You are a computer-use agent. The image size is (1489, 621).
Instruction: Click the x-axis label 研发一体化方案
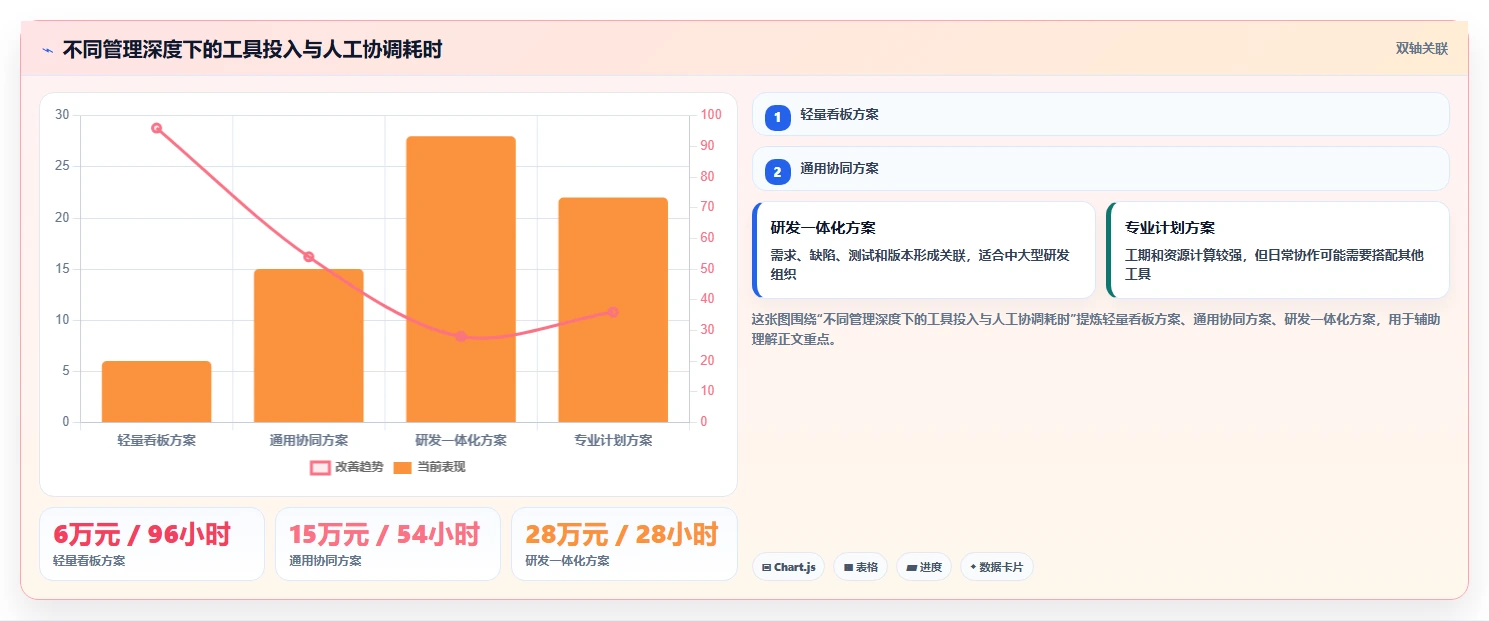pyautogui.click(x=461, y=440)
